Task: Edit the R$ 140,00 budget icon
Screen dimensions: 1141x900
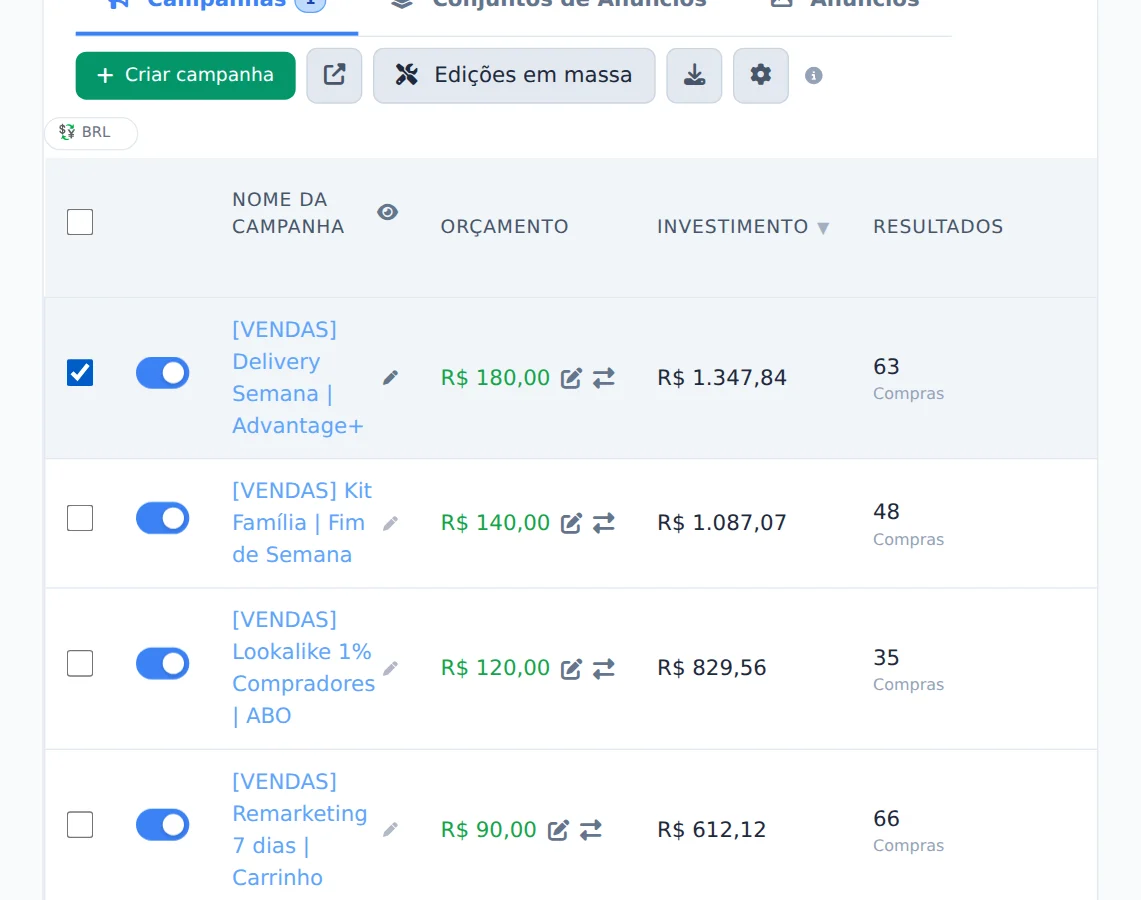Action: 571,523
